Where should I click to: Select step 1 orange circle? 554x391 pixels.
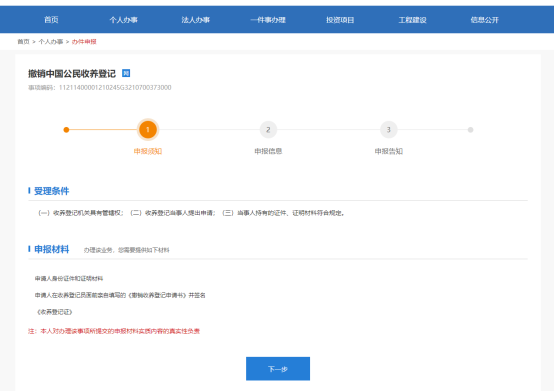(x=148, y=130)
